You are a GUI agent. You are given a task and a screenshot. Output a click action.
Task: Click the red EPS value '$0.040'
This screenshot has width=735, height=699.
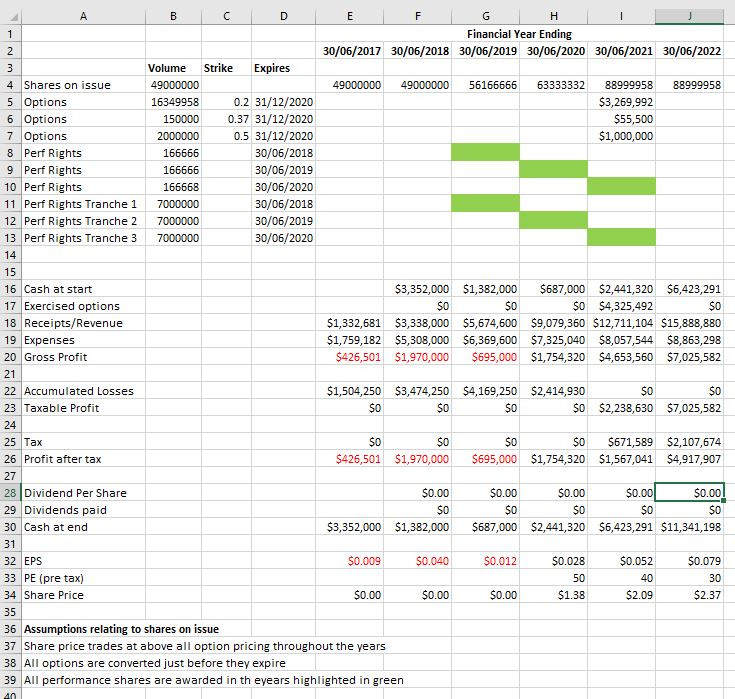[x=418, y=561]
